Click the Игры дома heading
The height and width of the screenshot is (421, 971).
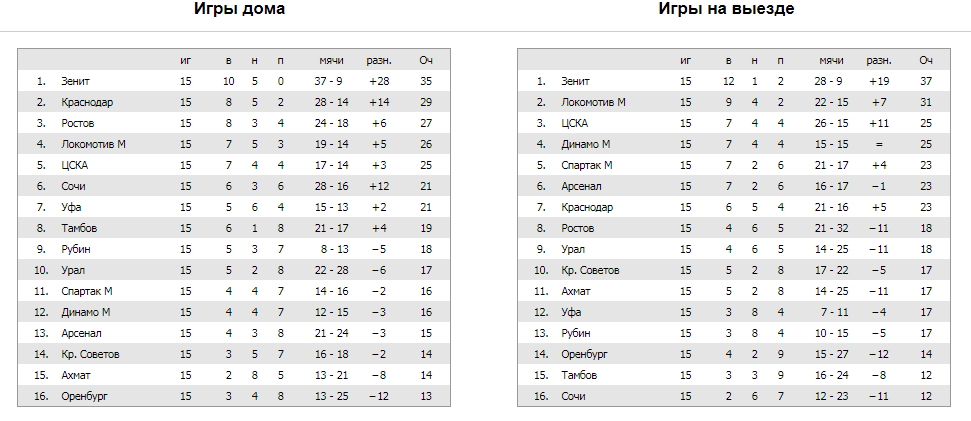(x=240, y=9)
